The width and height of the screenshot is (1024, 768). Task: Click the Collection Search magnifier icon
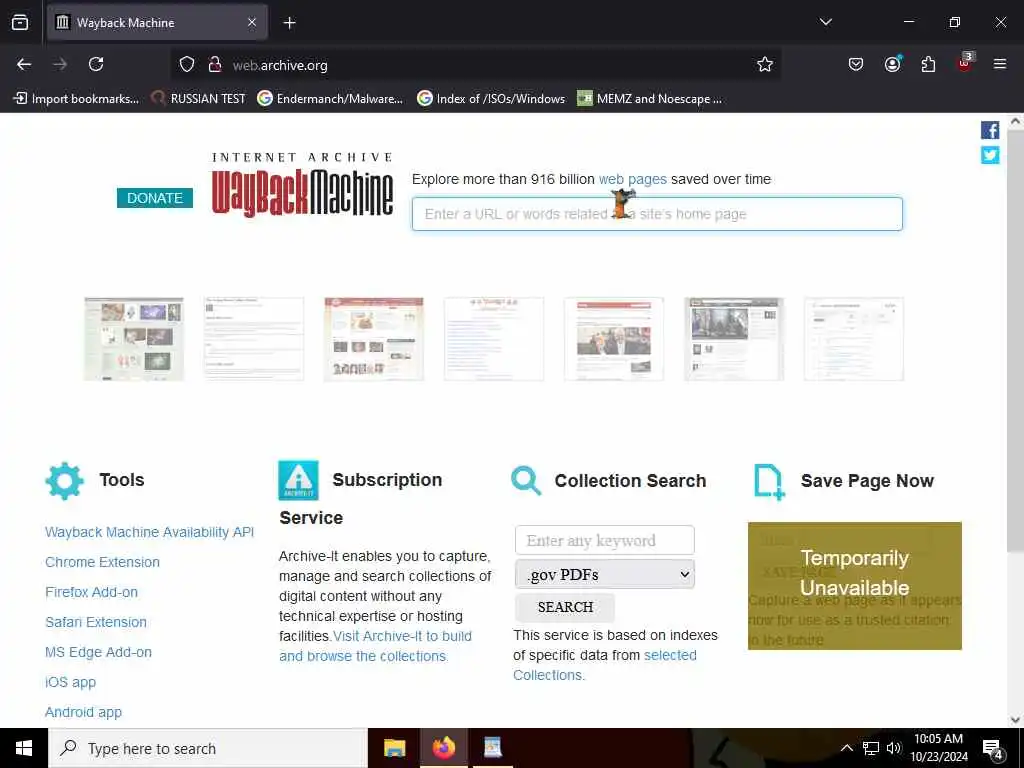526,481
